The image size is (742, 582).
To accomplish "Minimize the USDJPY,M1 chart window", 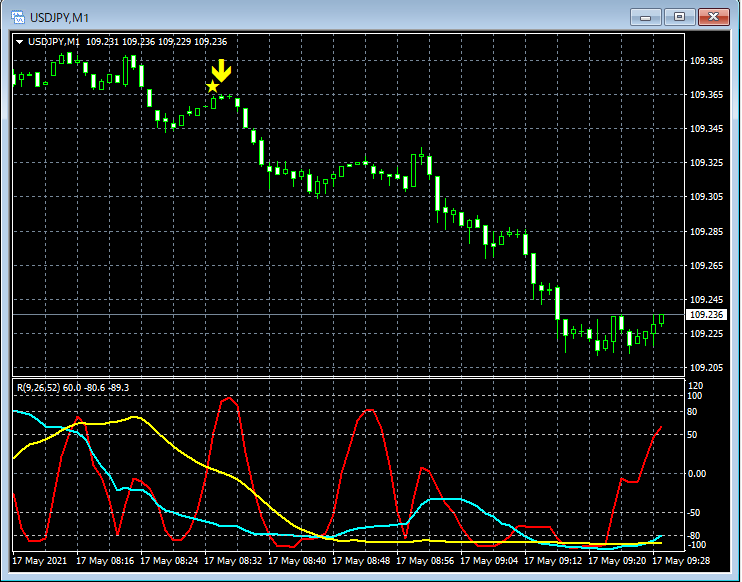I will [x=645, y=16].
